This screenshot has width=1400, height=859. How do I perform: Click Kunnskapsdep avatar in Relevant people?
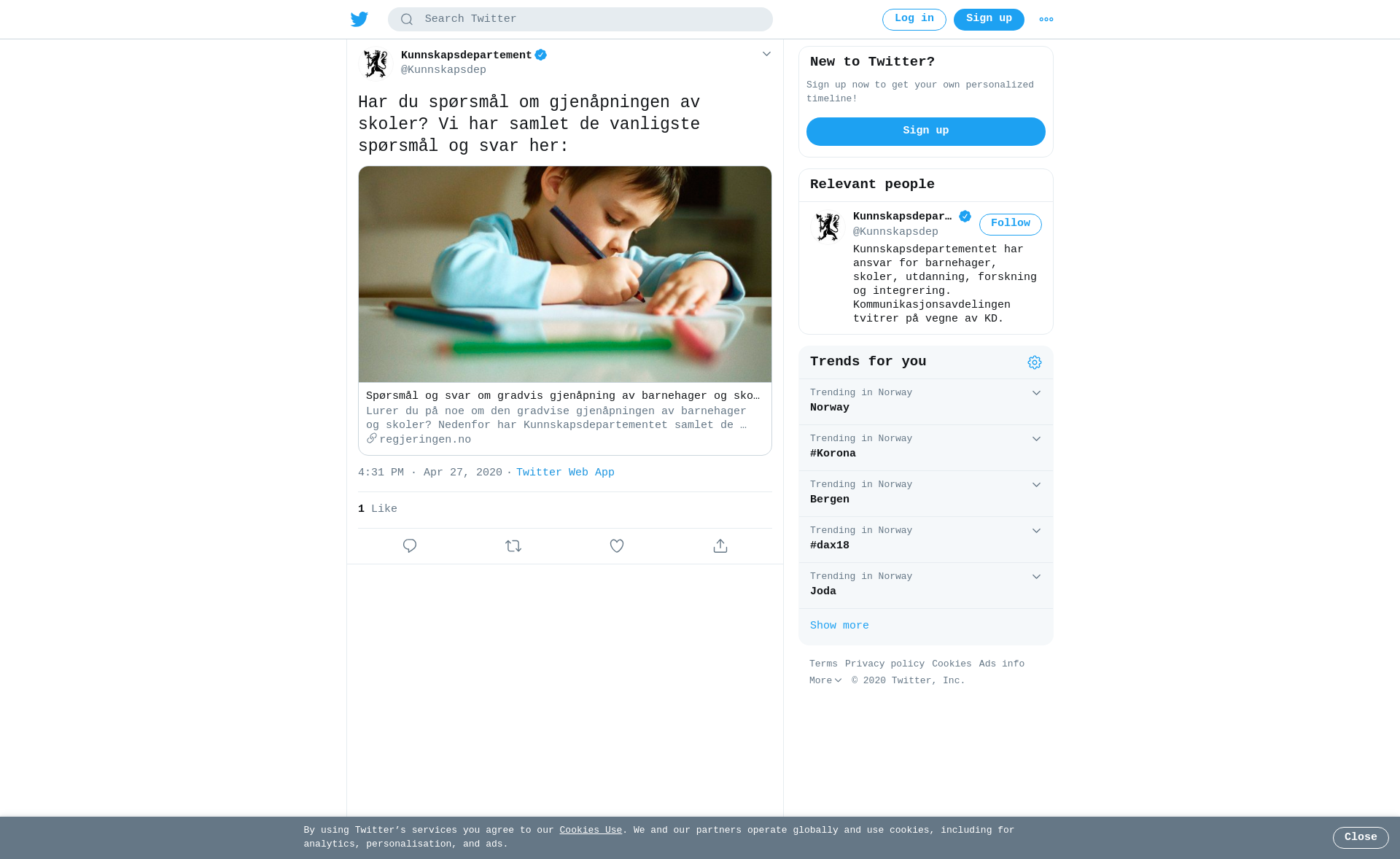(x=827, y=226)
